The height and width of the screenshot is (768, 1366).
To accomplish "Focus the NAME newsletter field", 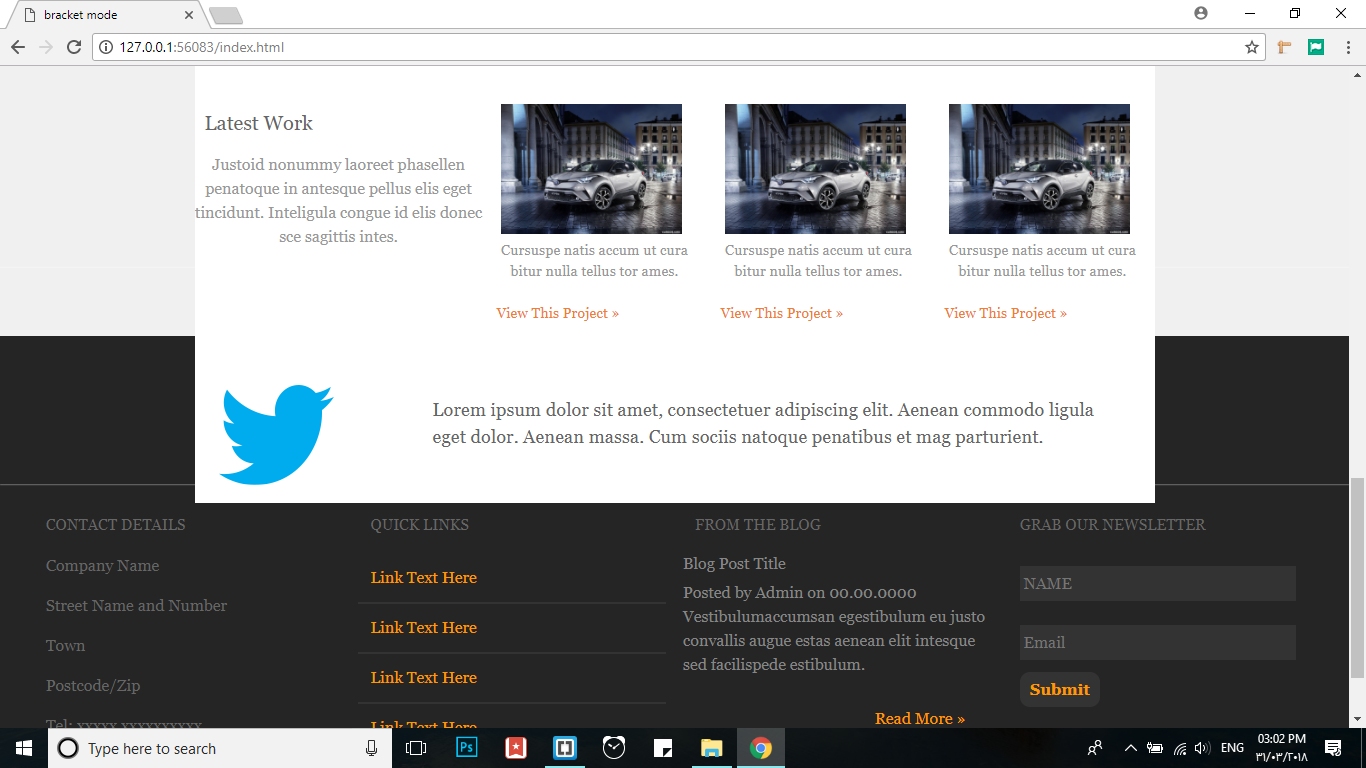I will click(1158, 583).
